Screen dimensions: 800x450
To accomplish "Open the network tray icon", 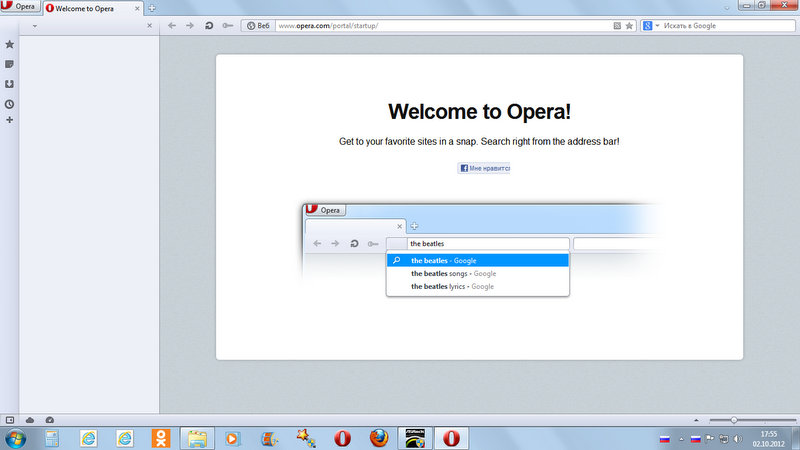I will pos(724,439).
